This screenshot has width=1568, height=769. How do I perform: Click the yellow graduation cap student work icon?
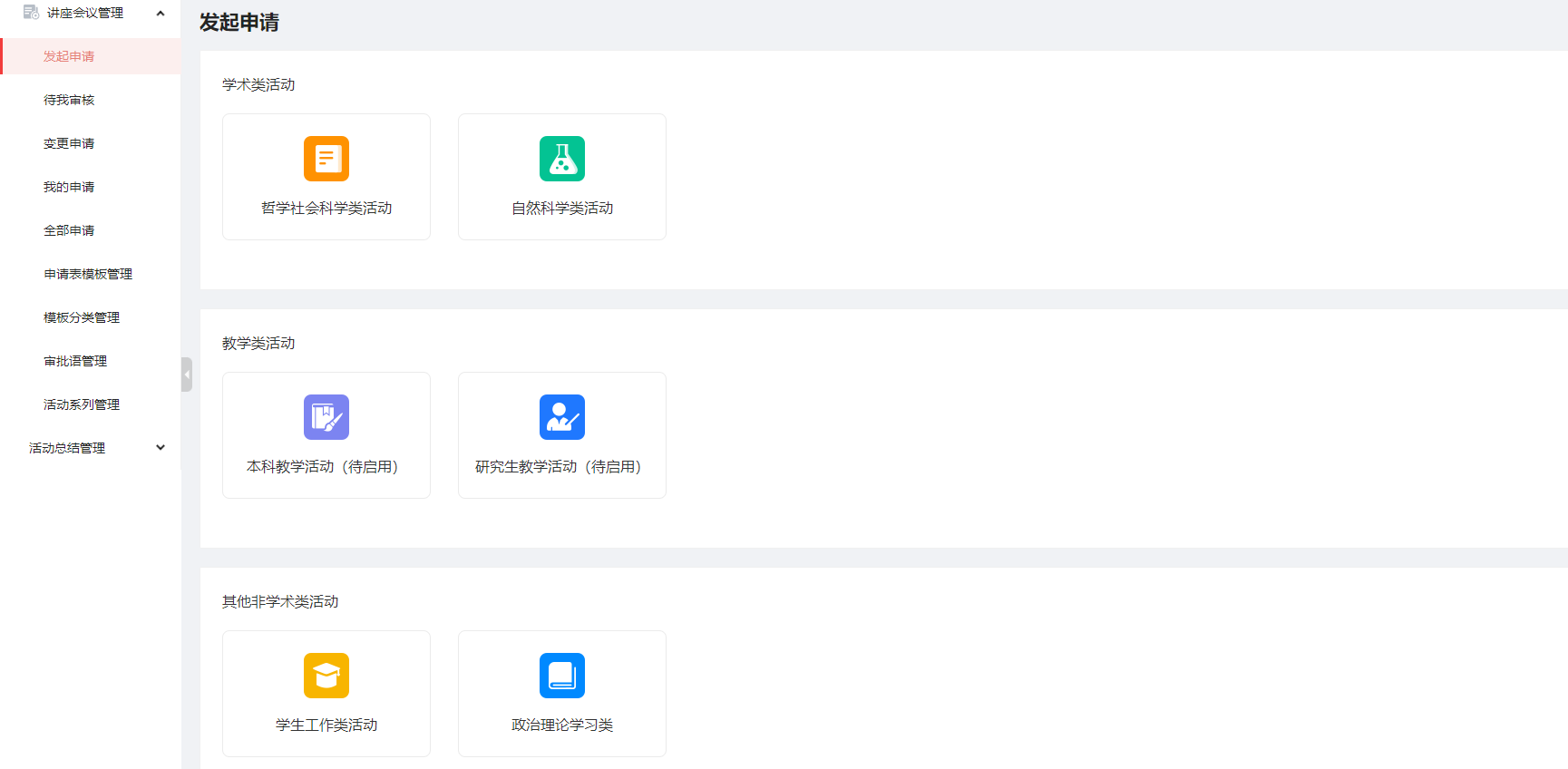[326, 676]
